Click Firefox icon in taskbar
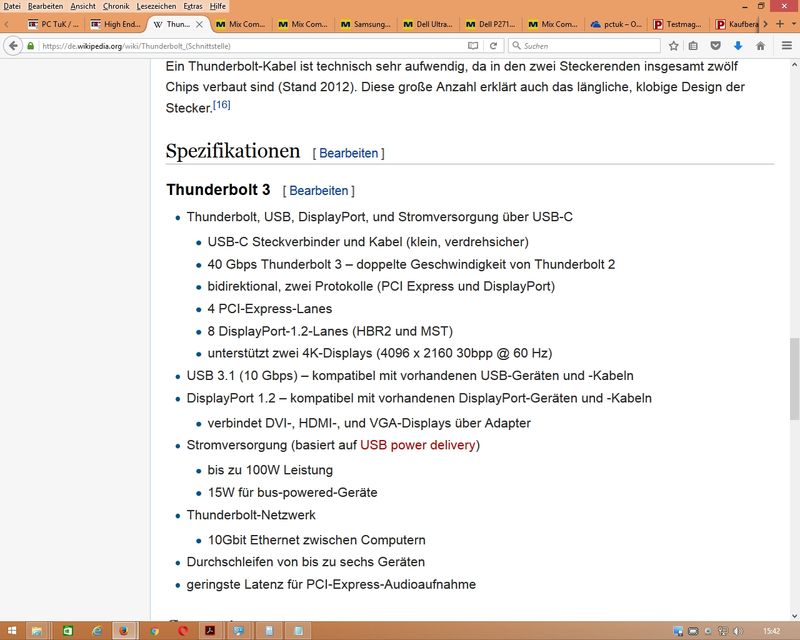Viewport: 800px width, 640px height. coord(123,631)
